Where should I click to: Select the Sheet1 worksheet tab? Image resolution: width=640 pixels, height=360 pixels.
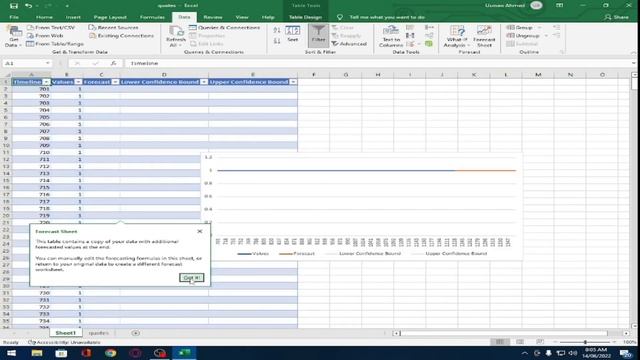click(x=65, y=333)
